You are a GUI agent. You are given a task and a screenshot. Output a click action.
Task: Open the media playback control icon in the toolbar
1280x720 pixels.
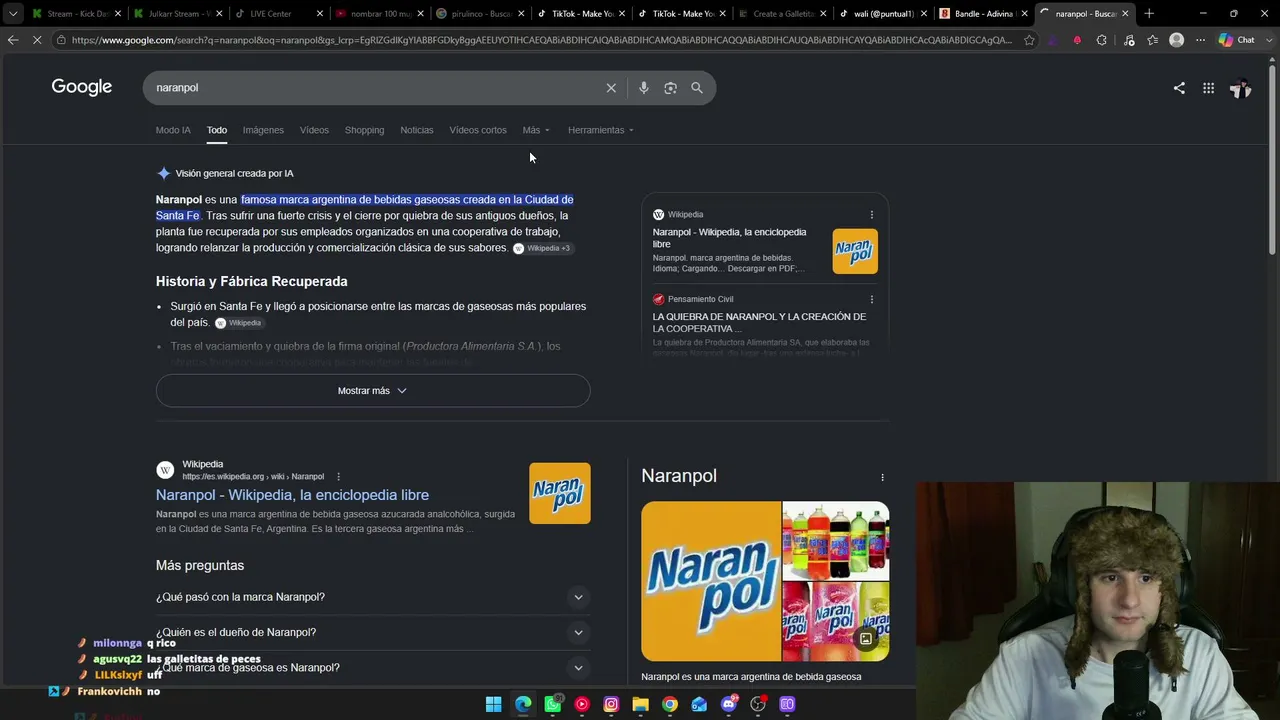coord(1129,40)
